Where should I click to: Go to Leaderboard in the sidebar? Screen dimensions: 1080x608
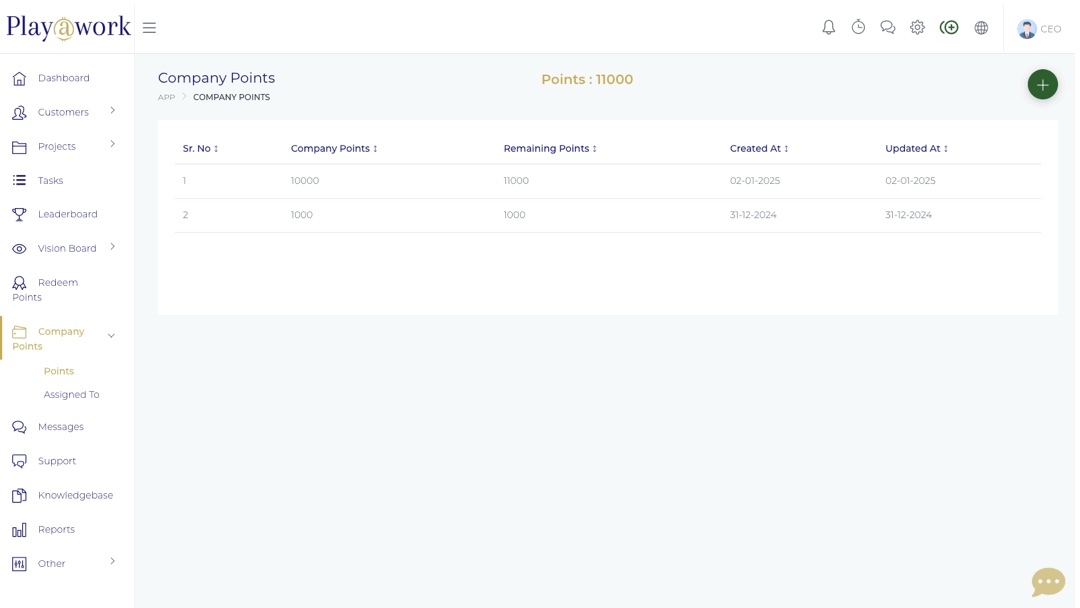[x=67, y=214]
